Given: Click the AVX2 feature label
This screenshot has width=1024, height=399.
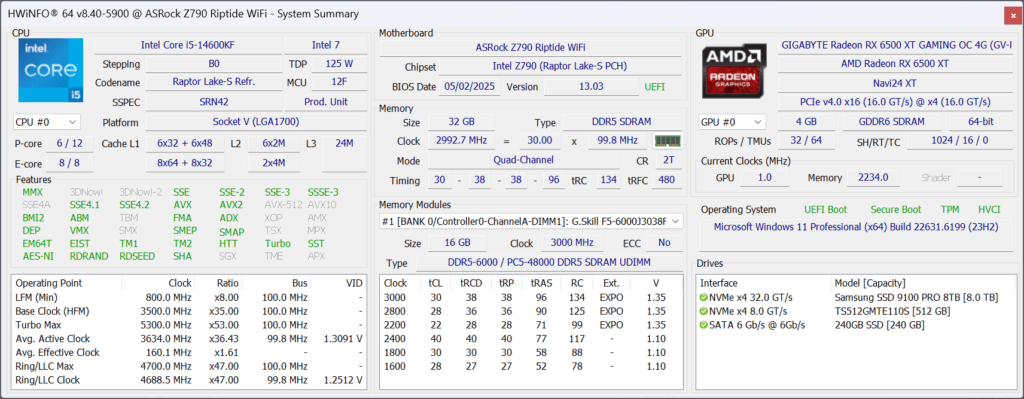Looking at the screenshot, I should (x=231, y=204).
